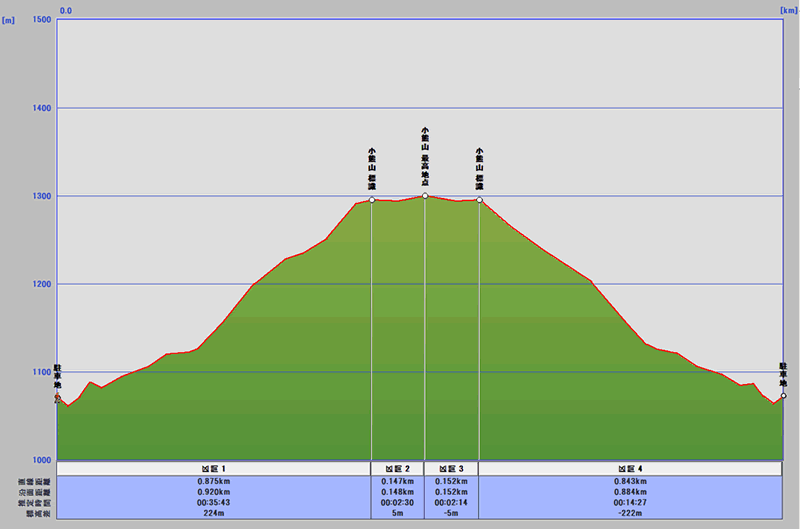Viewport: 800px width, 529px height.
Task: Select the 最高地点 peak marker circle
Action: 425,196
